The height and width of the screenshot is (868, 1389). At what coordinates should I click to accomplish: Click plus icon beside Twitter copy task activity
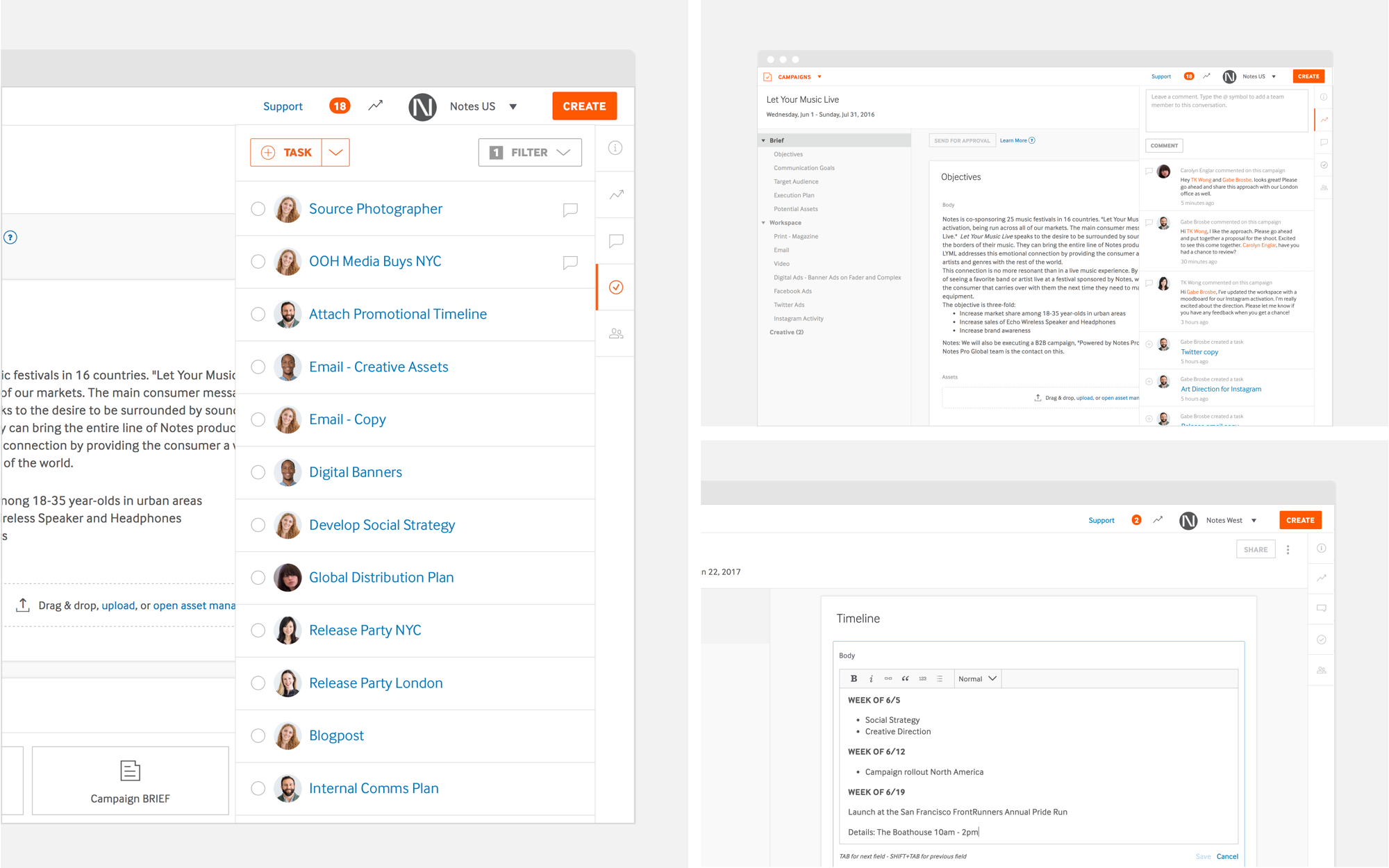click(x=1149, y=344)
